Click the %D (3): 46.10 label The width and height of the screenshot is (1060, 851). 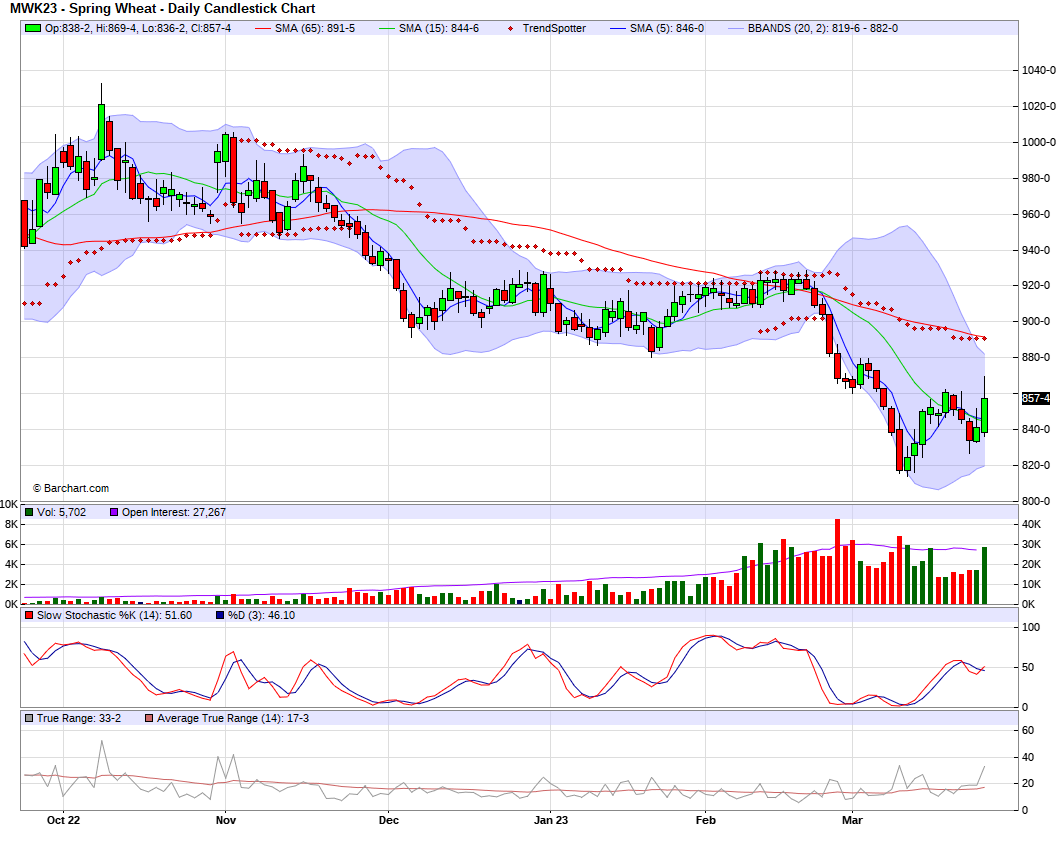coord(261,615)
